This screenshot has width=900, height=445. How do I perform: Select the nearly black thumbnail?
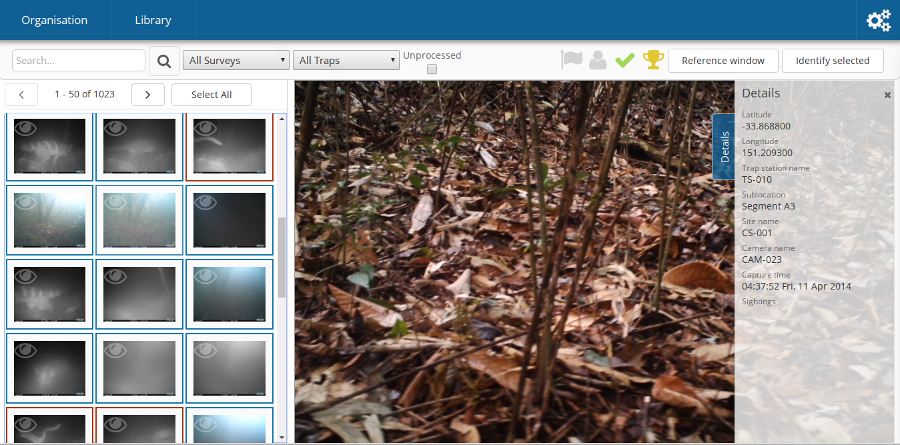pyautogui.click(x=230, y=220)
